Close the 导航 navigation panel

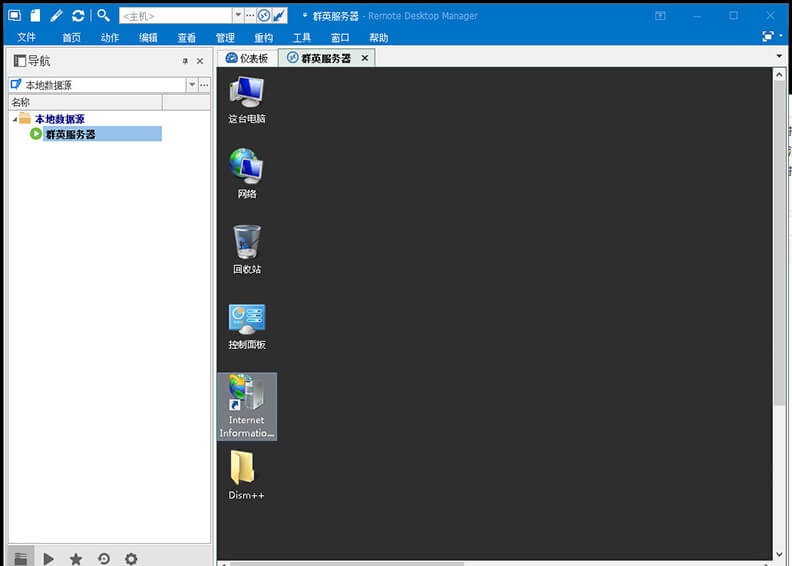[200, 61]
